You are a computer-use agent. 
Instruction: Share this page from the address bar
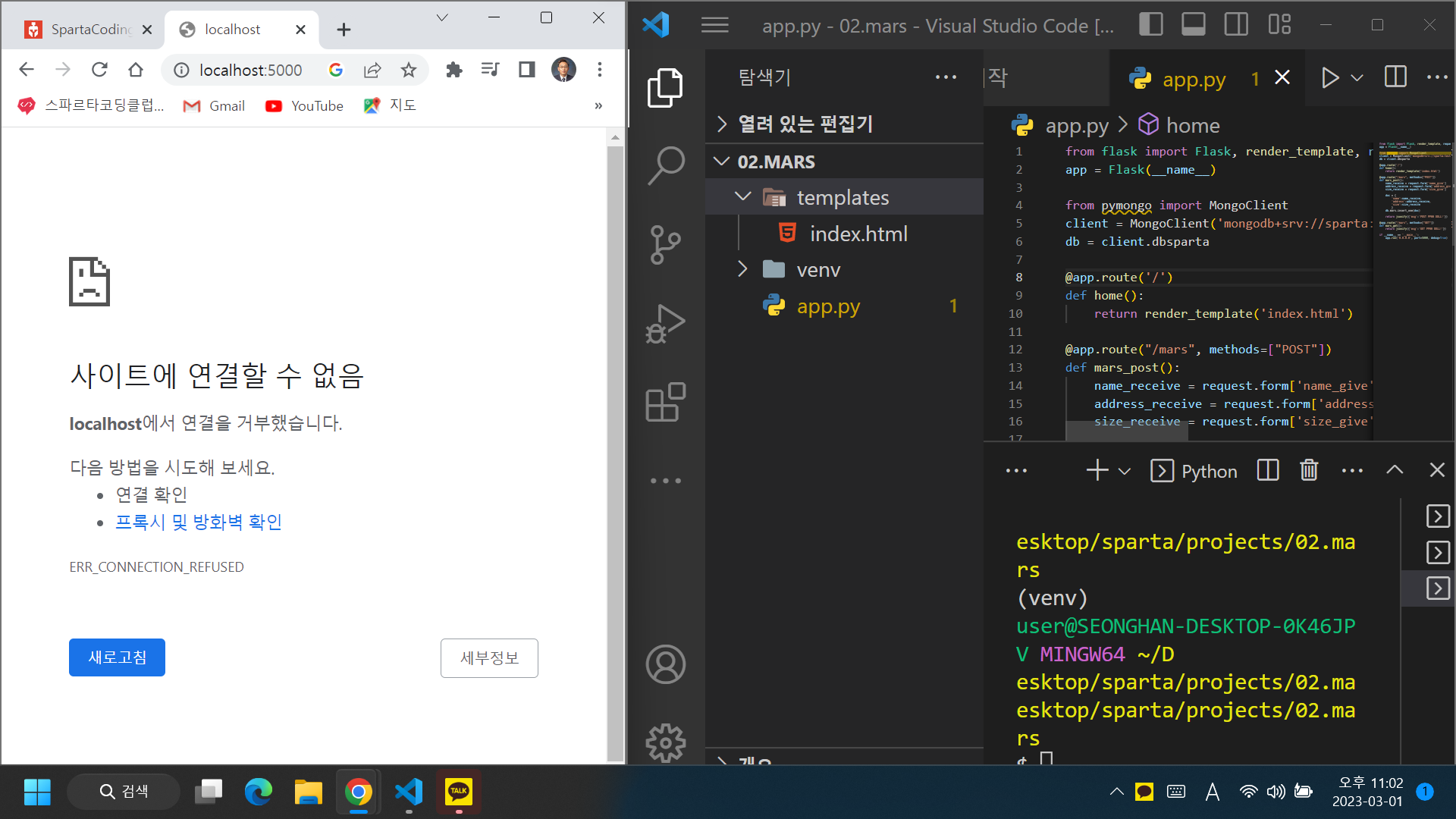point(372,71)
